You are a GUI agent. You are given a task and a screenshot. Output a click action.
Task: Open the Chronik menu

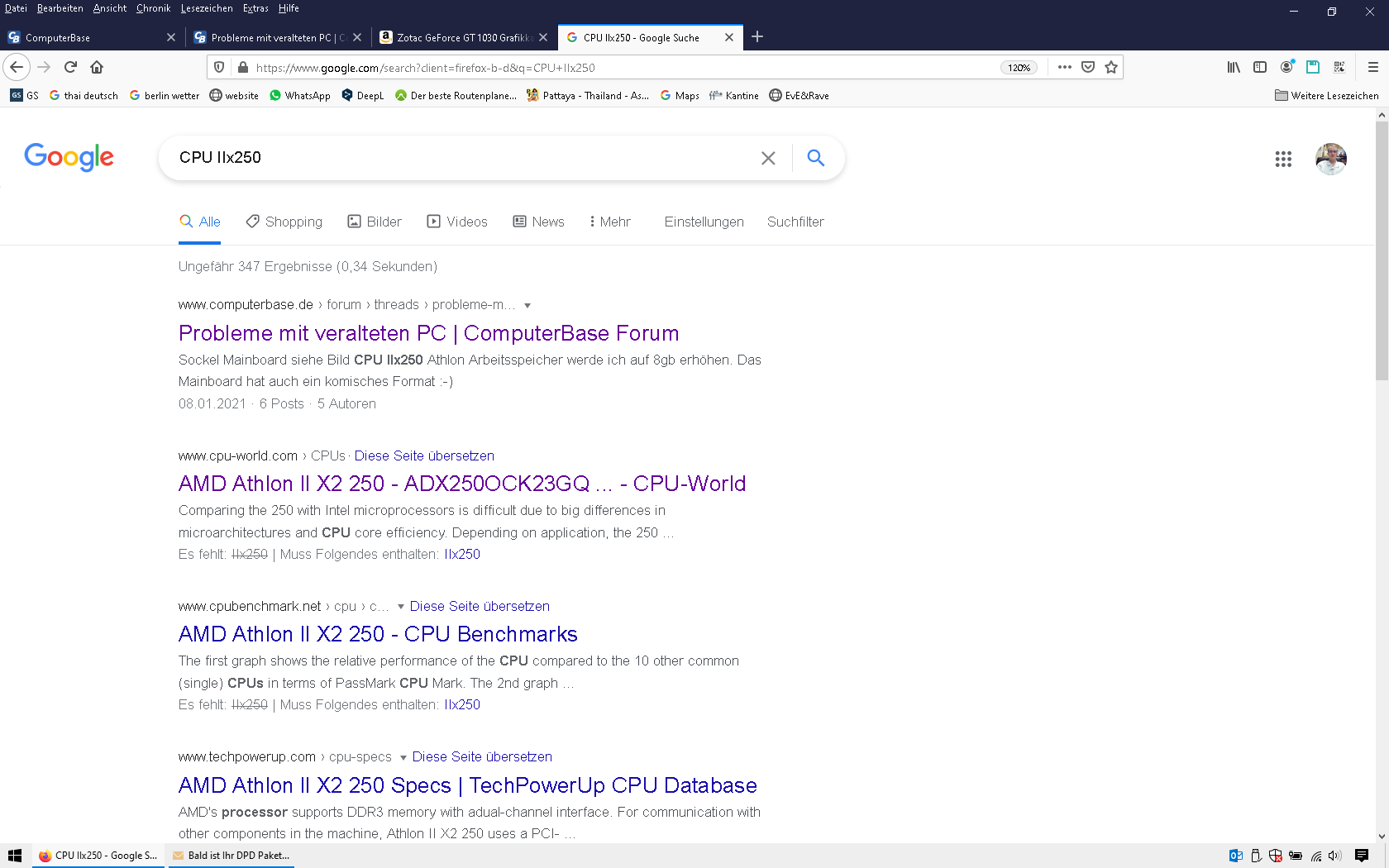(153, 8)
